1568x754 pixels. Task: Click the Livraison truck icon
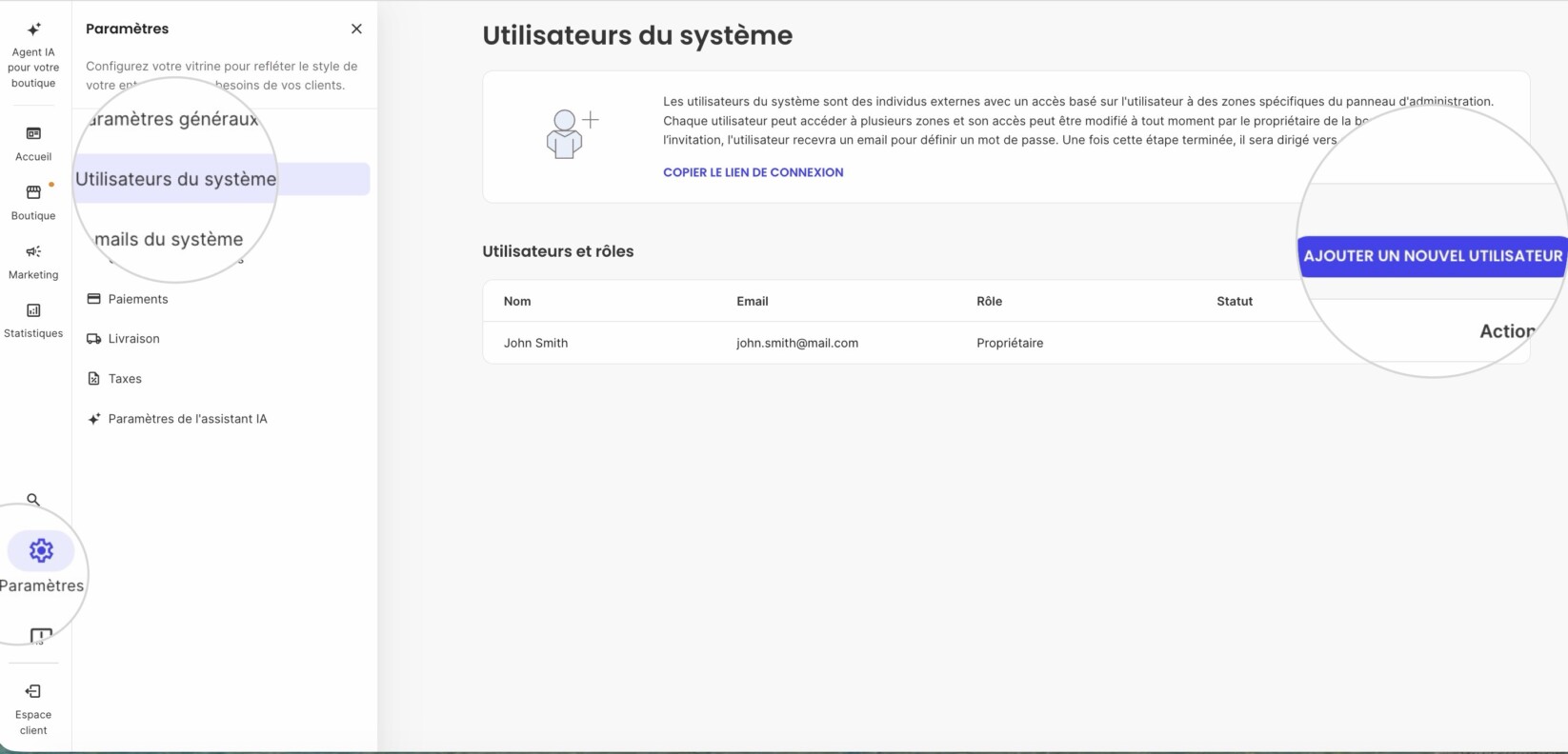click(x=93, y=339)
